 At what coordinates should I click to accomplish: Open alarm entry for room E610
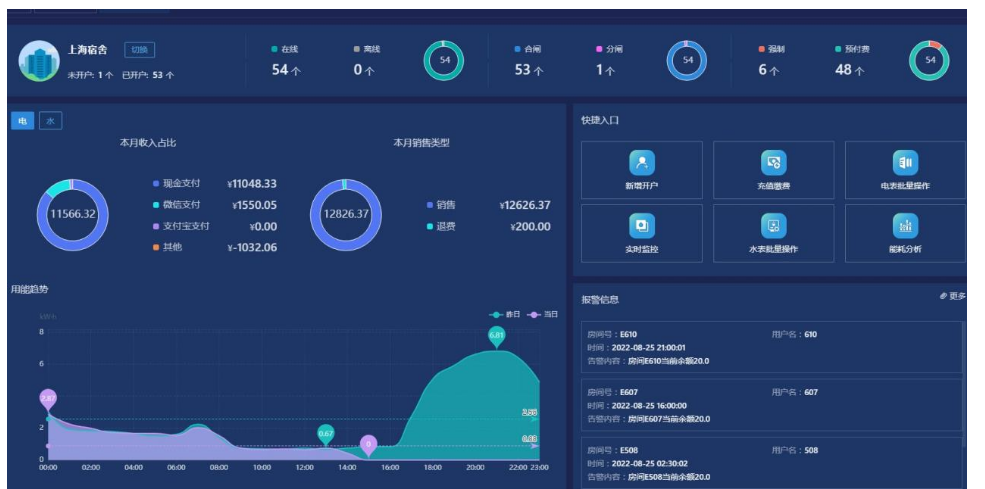click(x=768, y=347)
